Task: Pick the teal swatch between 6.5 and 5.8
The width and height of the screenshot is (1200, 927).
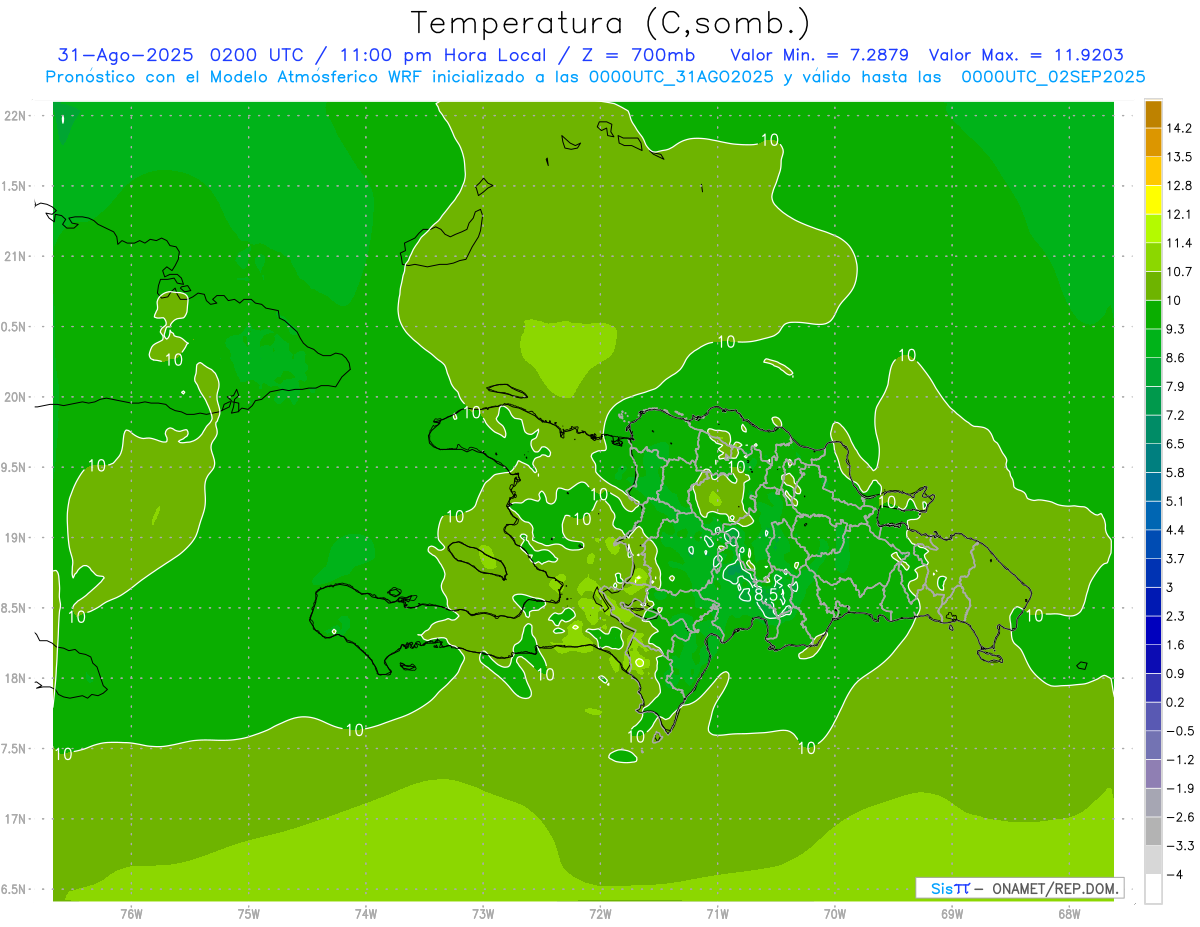Action: [x=1153, y=458]
